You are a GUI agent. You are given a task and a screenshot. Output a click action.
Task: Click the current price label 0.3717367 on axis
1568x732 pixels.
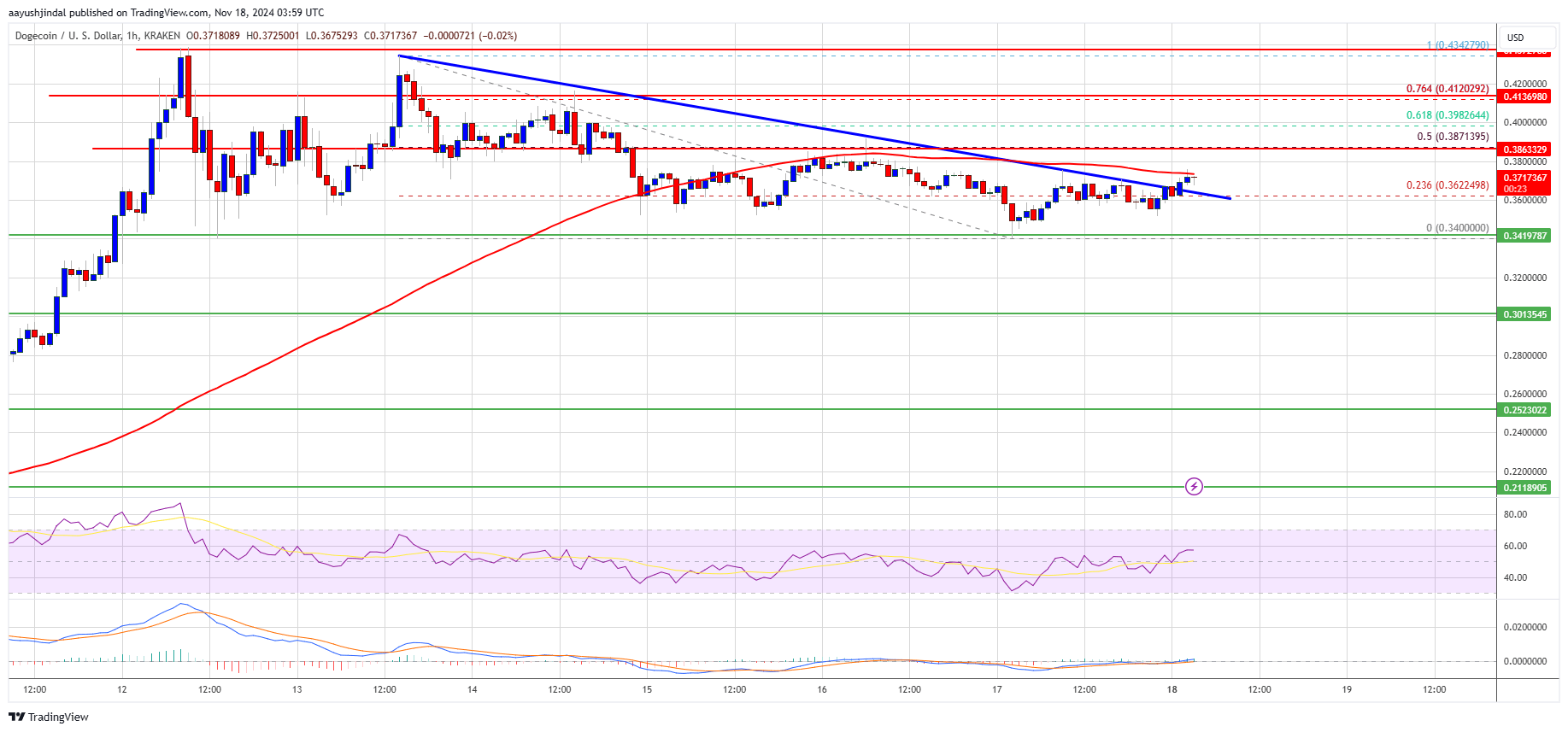tap(1525, 178)
